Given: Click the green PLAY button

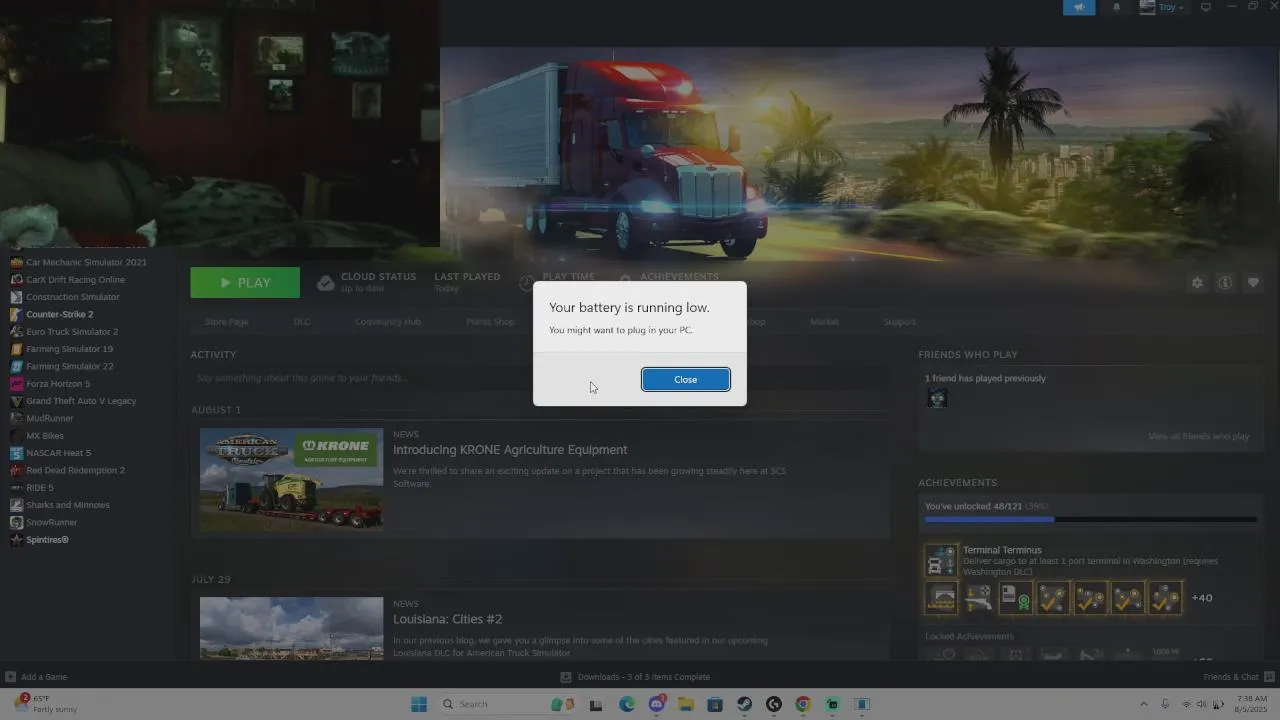Looking at the screenshot, I should click(245, 283).
